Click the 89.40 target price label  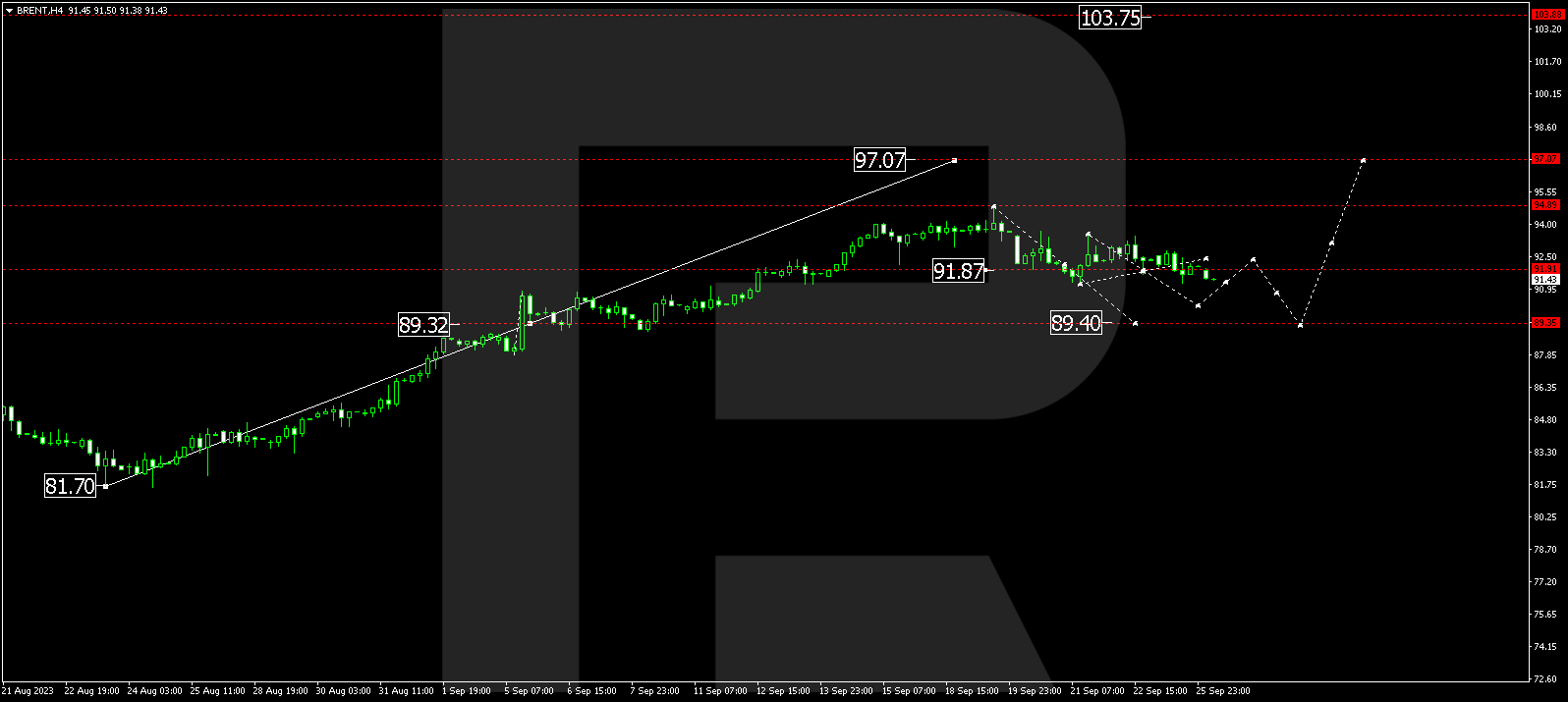click(1076, 323)
